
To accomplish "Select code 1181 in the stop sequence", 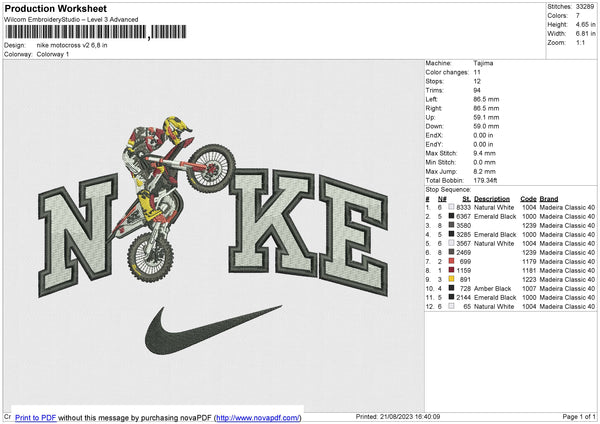I will (529, 270).
